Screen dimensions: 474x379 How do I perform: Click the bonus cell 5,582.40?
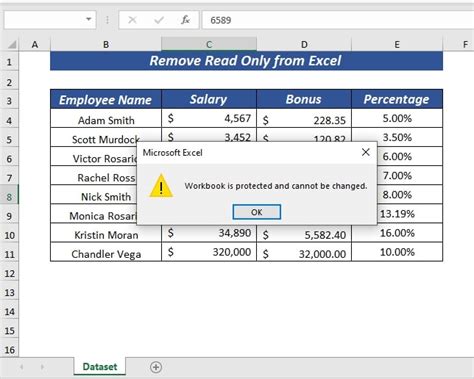point(304,234)
